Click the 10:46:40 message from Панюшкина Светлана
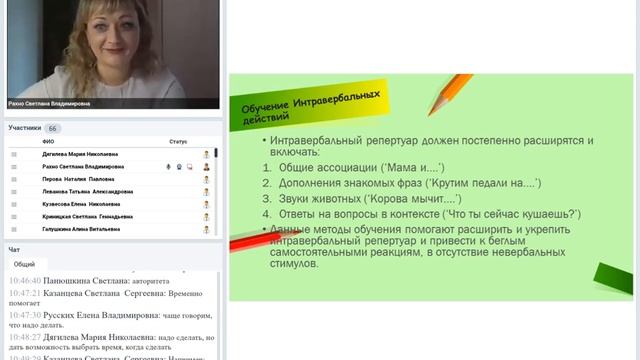640x360 pixels. [x=89, y=281]
